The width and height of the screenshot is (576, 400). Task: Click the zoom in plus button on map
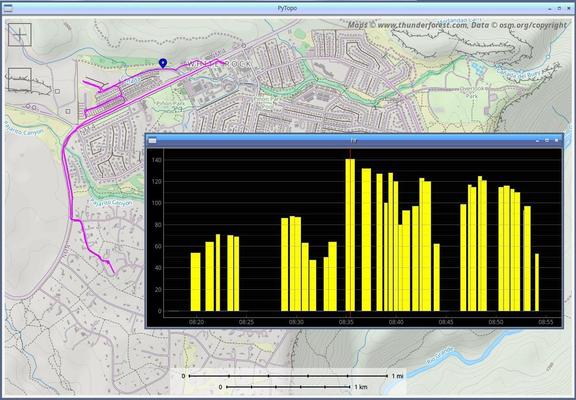pyautogui.click(x=19, y=35)
